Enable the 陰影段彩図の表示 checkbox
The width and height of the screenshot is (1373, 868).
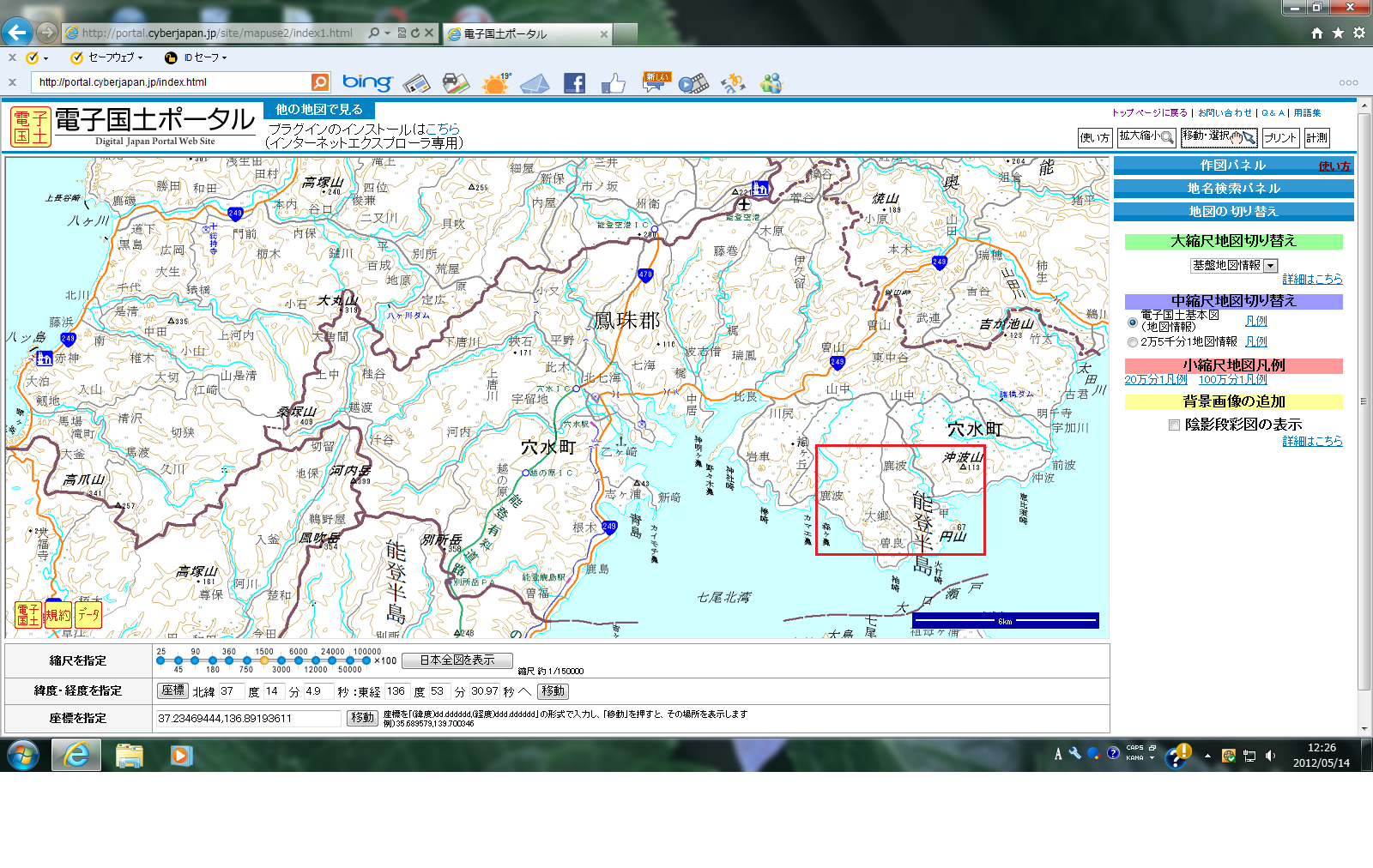1174,425
